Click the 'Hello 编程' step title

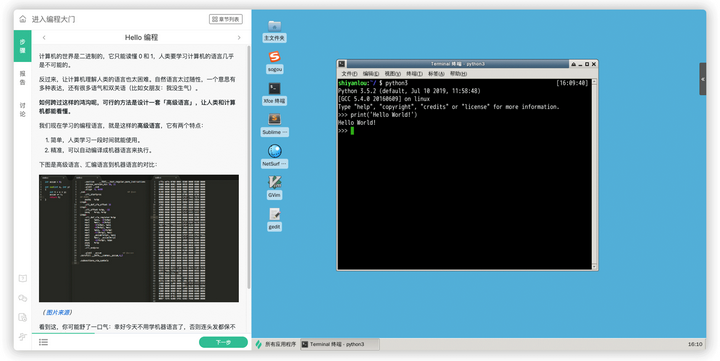tap(141, 38)
